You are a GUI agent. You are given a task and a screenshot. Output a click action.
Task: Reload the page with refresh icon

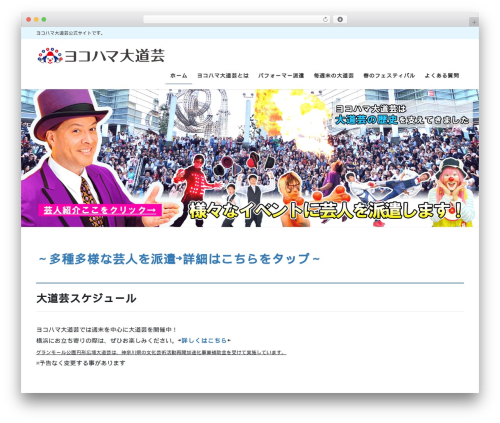tap(325, 20)
